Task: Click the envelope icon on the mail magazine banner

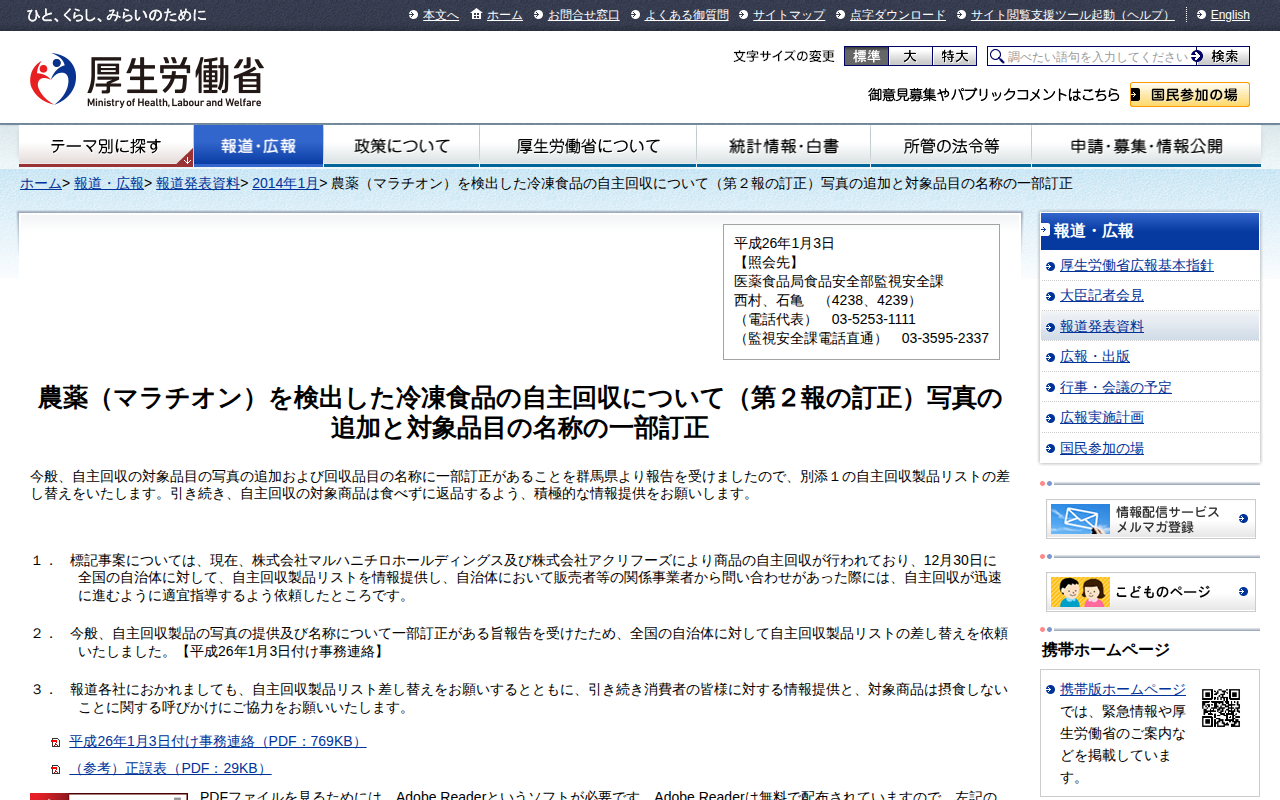Action: tap(1080, 519)
